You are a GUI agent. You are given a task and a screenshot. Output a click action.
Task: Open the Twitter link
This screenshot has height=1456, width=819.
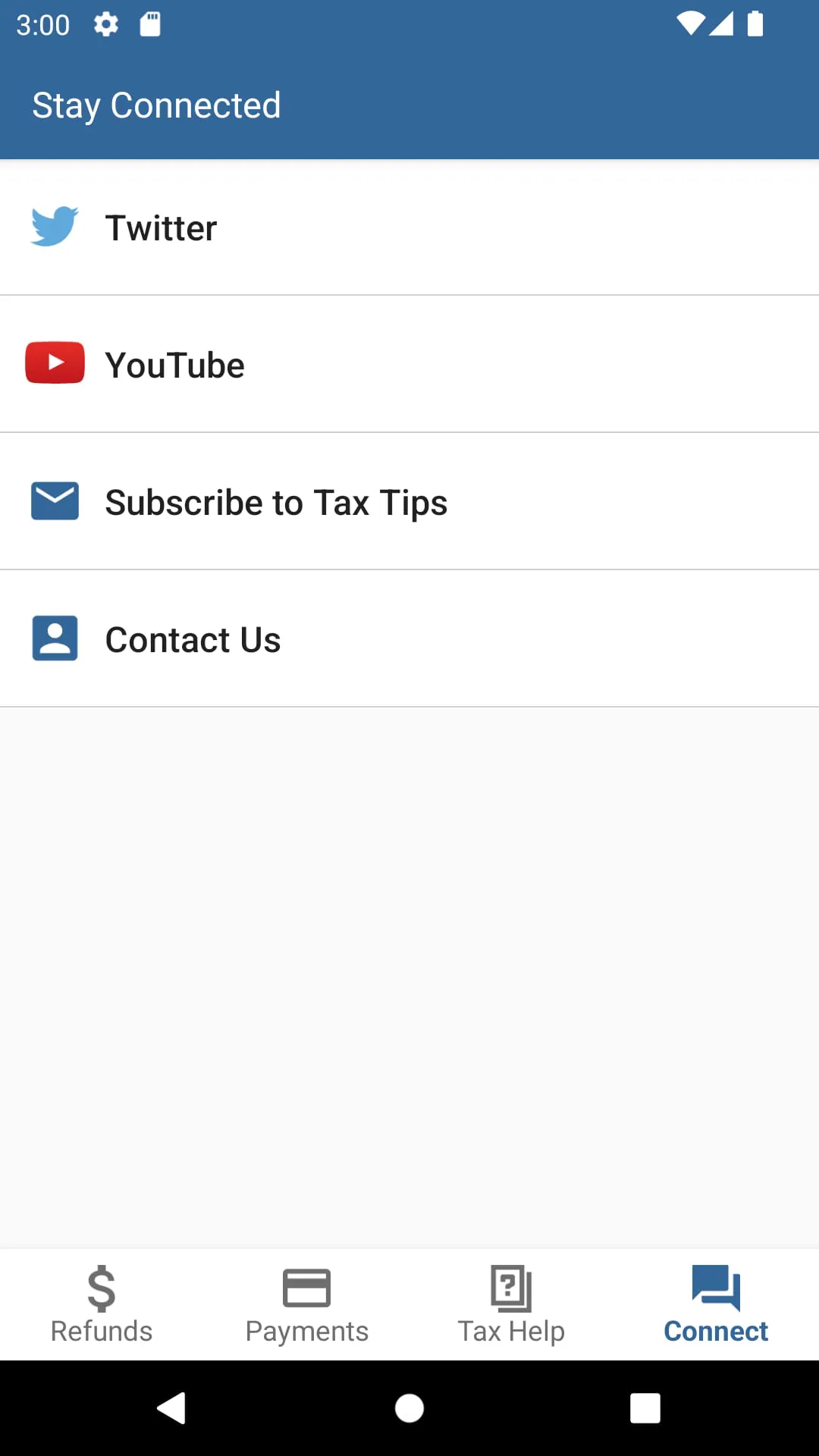pyautogui.click(x=409, y=227)
